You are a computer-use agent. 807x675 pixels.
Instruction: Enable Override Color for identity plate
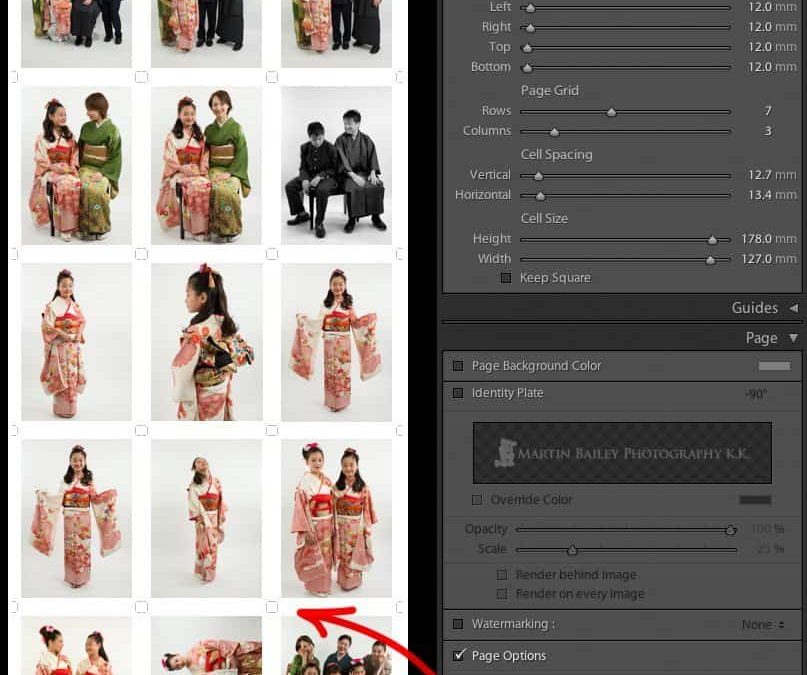[477, 500]
